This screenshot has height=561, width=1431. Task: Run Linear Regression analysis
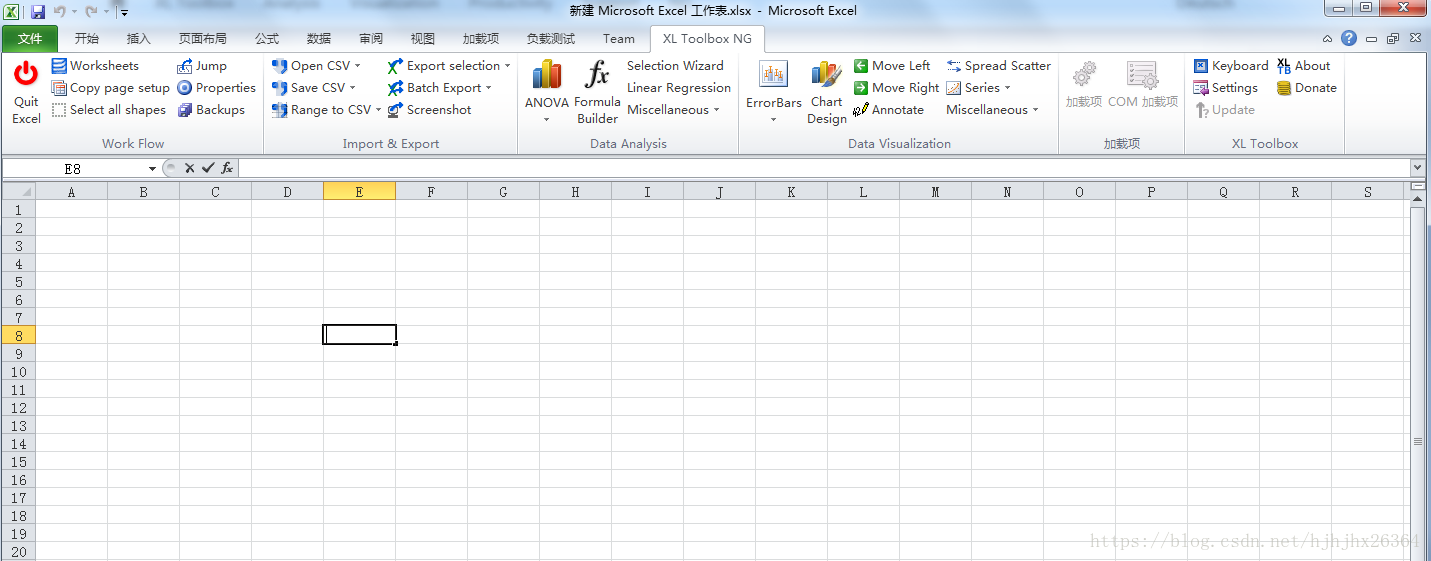679,87
